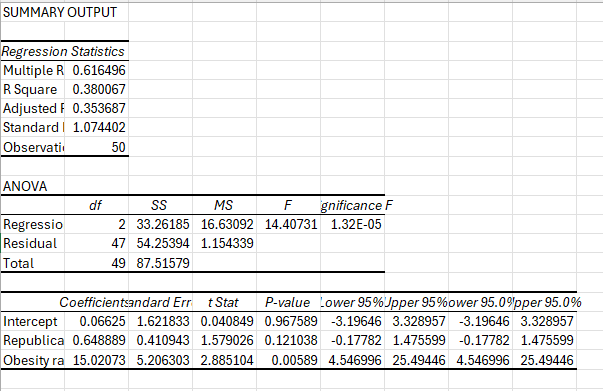Select the Obesity rate row label
This screenshot has height=391, width=603.
point(33,360)
